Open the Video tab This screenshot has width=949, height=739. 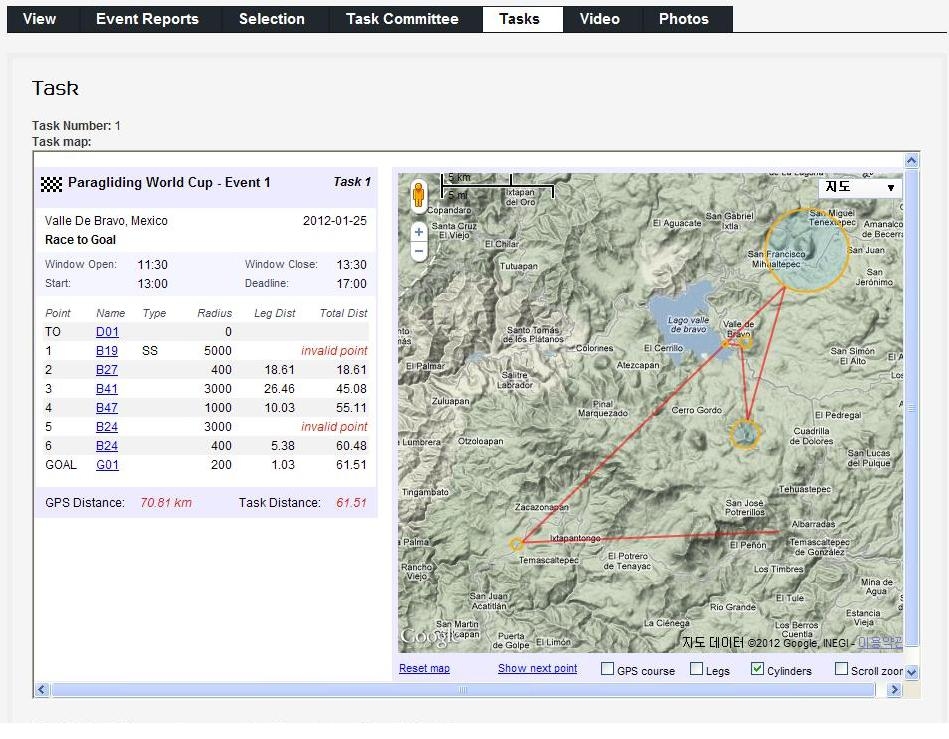600,19
